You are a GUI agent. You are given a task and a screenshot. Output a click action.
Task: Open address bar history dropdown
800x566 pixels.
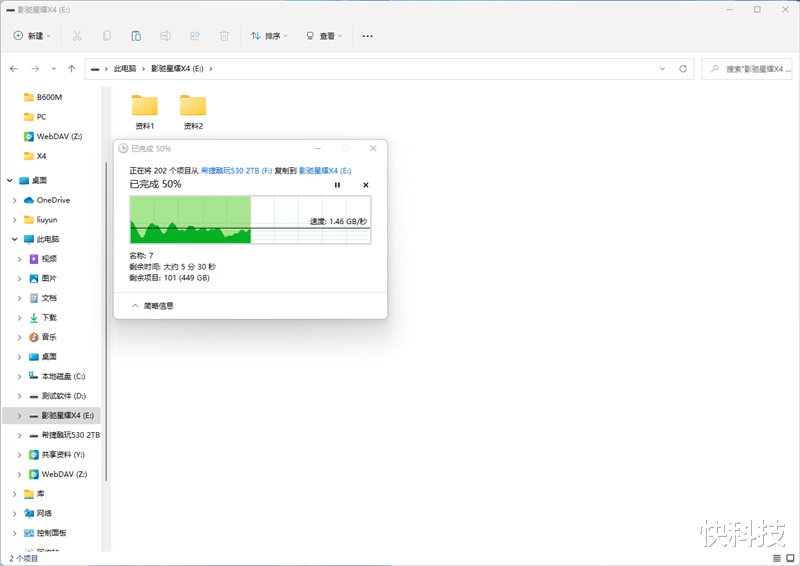point(662,68)
